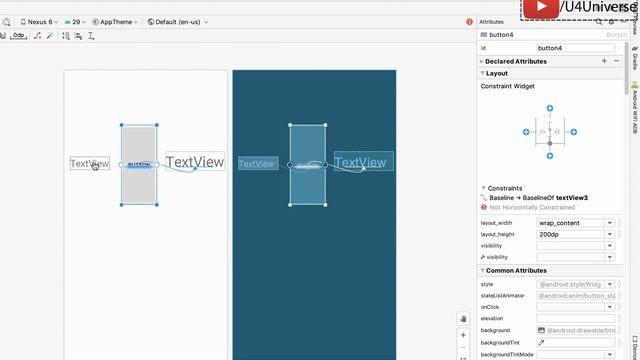Open the Gradle side tool window tab
This screenshot has height=360, width=640.
[x=635, y=58]
